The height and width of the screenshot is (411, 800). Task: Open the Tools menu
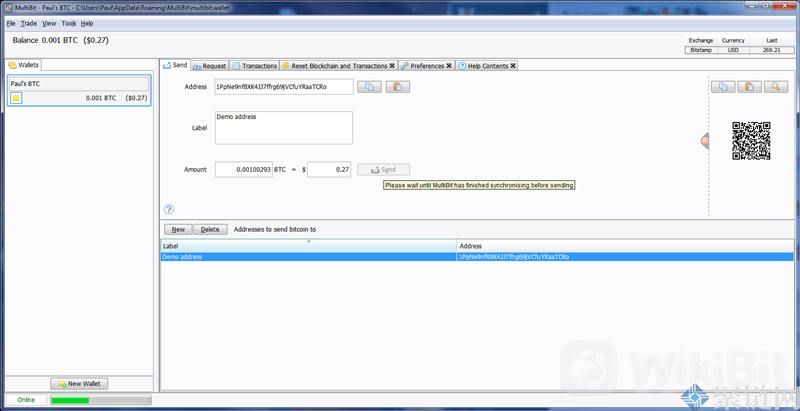pos(69,23)
